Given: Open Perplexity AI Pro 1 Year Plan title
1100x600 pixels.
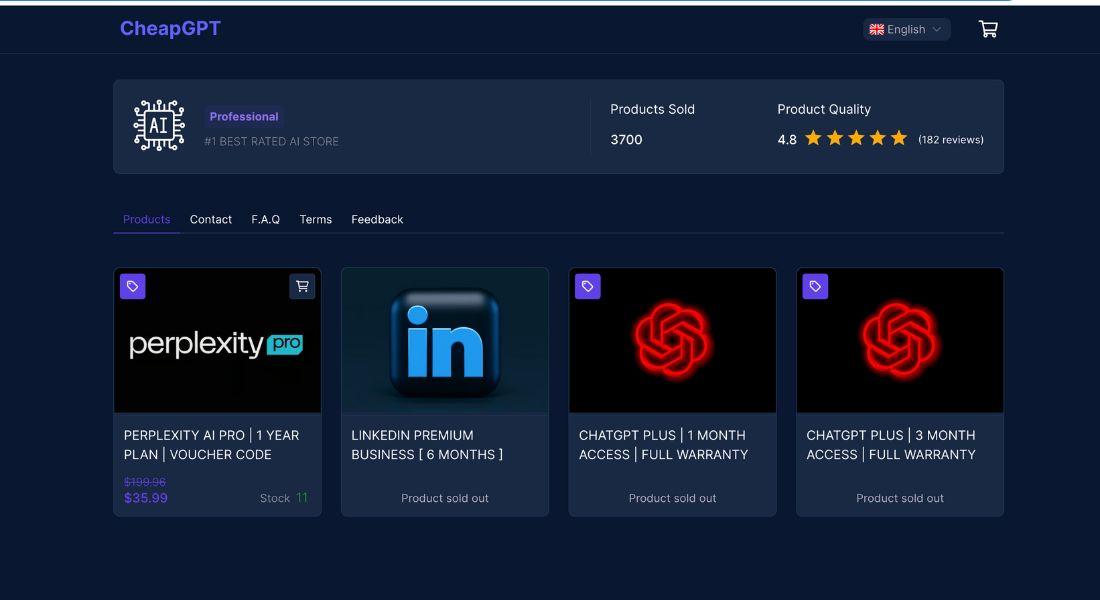Looking at the screenshot, I should coord(211,445).
